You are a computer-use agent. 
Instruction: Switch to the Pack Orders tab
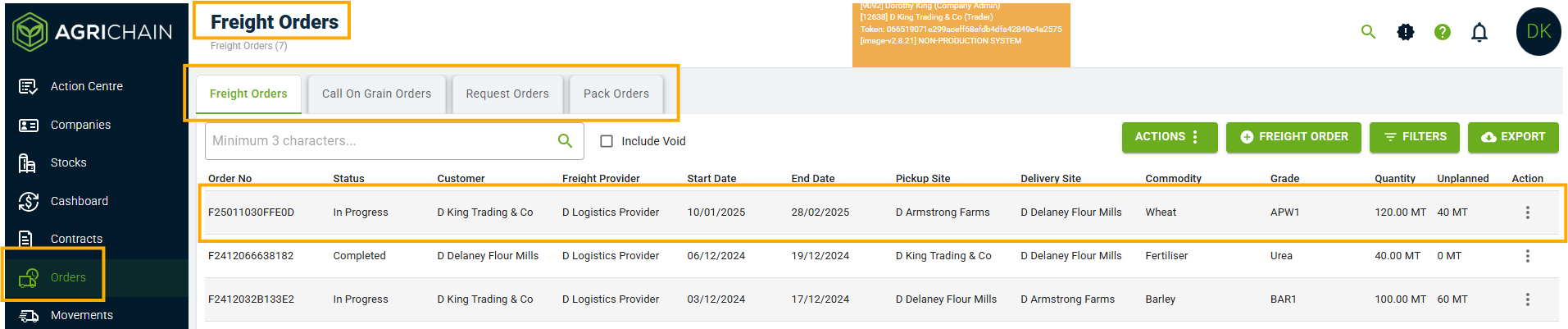pyautogui.click(x=616, y=94)
